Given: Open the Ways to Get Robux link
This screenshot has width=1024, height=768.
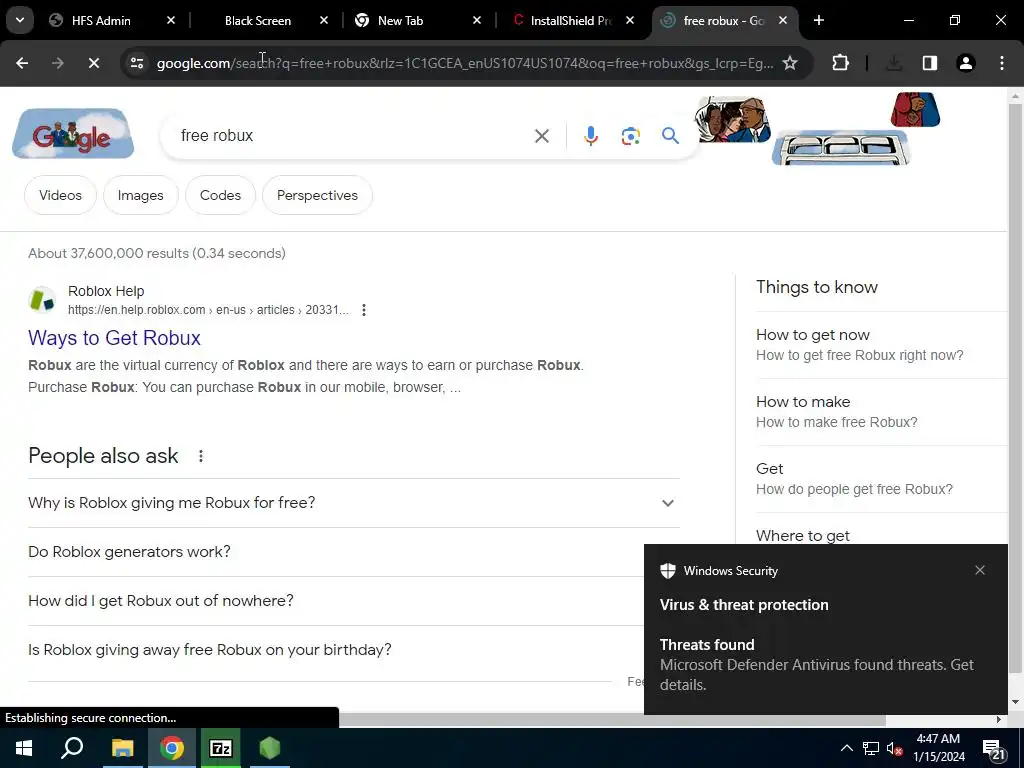Looking at the screenshot, I should (x=114, y=338).
